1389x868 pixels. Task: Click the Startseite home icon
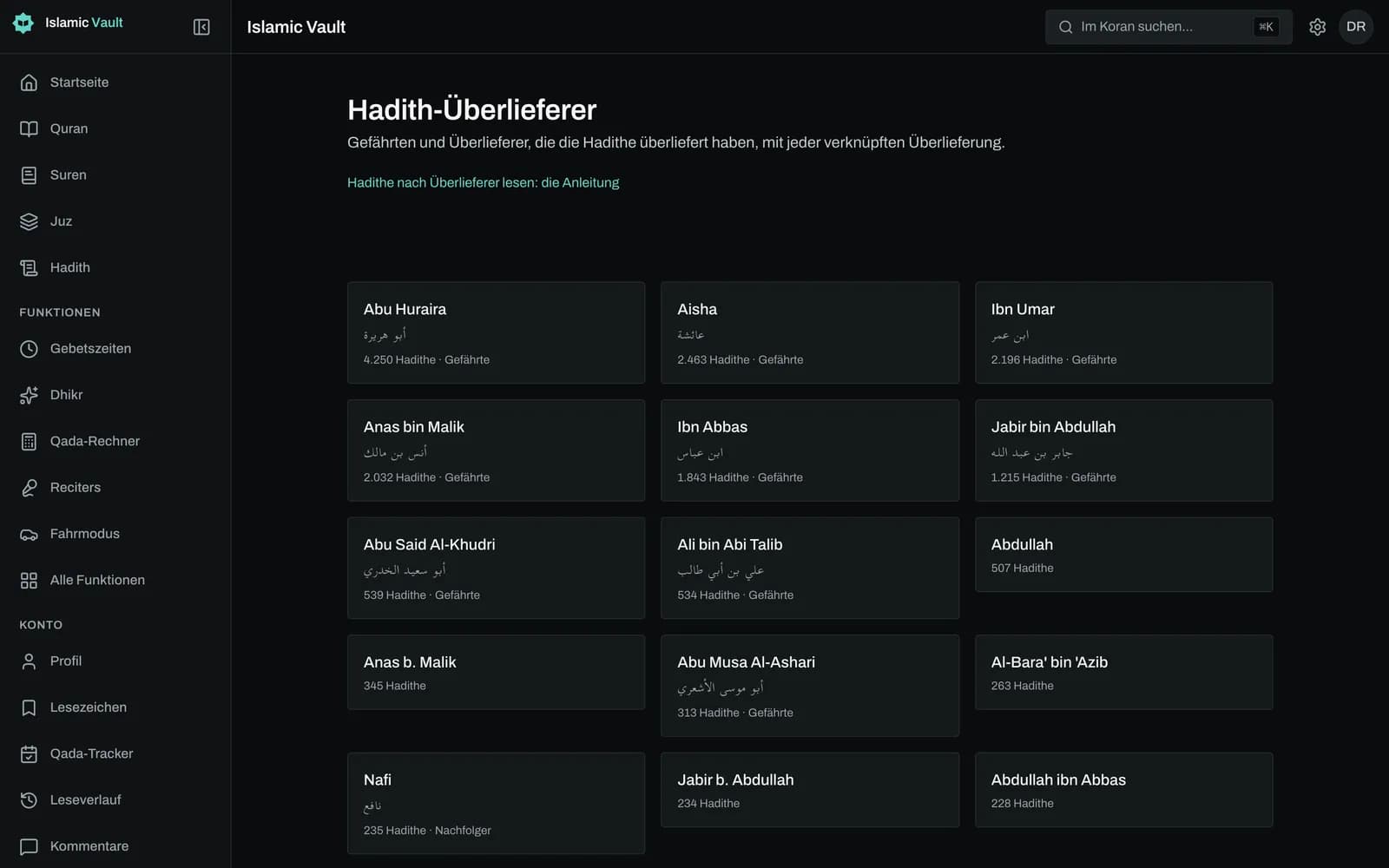point(29,82)
